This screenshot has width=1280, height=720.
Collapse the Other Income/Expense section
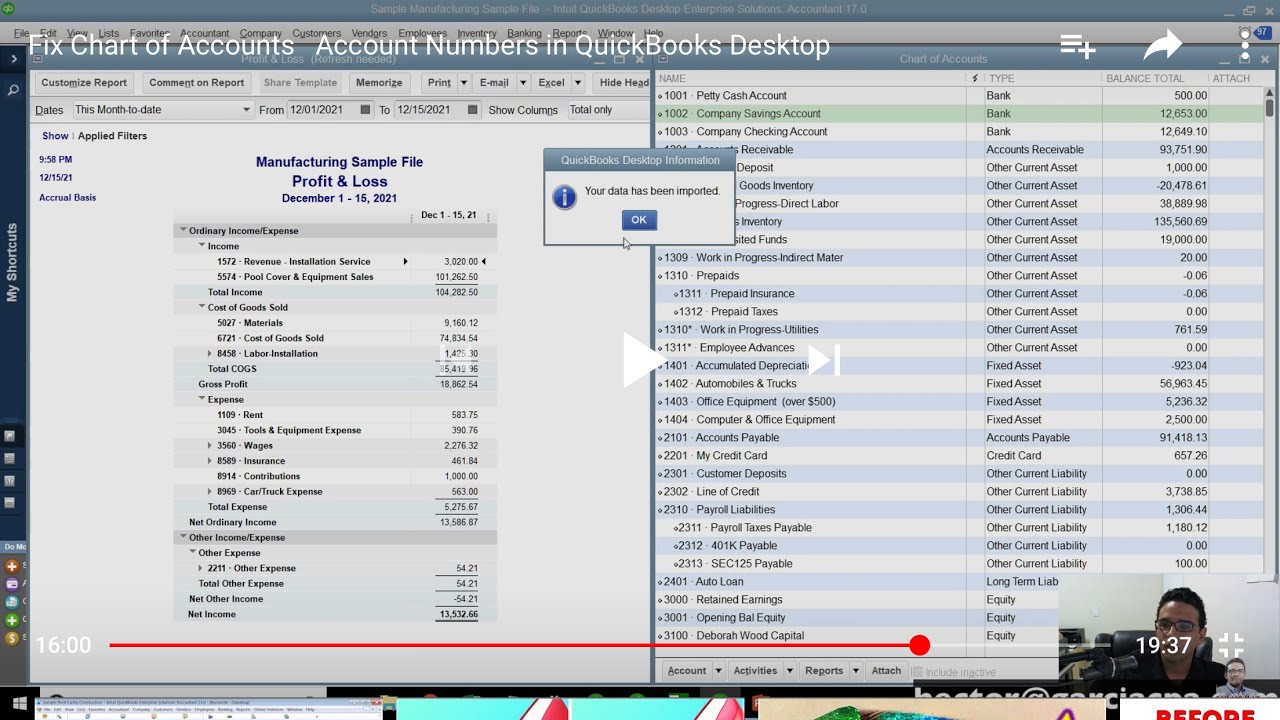click(x=183, y=537)
